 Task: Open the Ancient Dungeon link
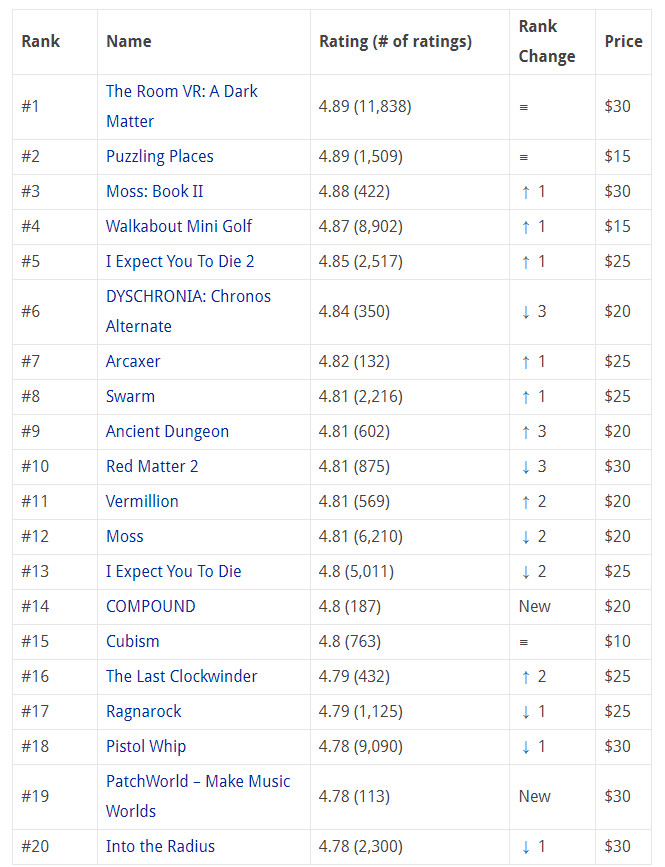[167, 431]
